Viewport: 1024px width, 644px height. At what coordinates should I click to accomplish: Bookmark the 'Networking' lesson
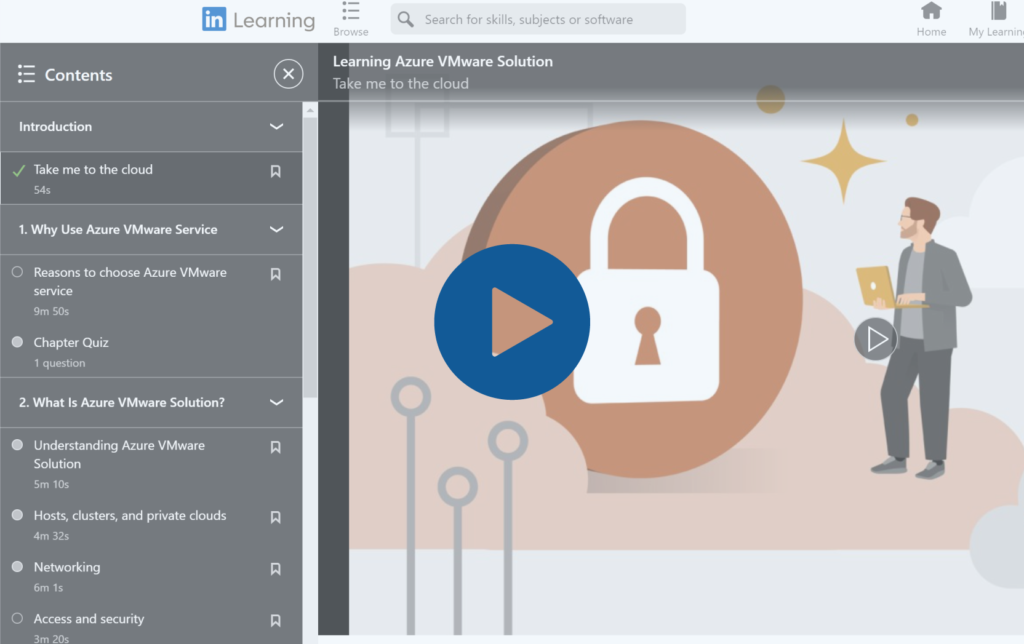pos(276,569)
